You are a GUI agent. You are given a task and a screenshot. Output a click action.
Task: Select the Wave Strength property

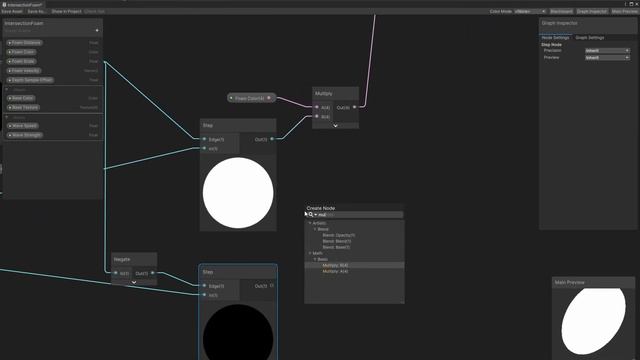click(x=25, y=135)
